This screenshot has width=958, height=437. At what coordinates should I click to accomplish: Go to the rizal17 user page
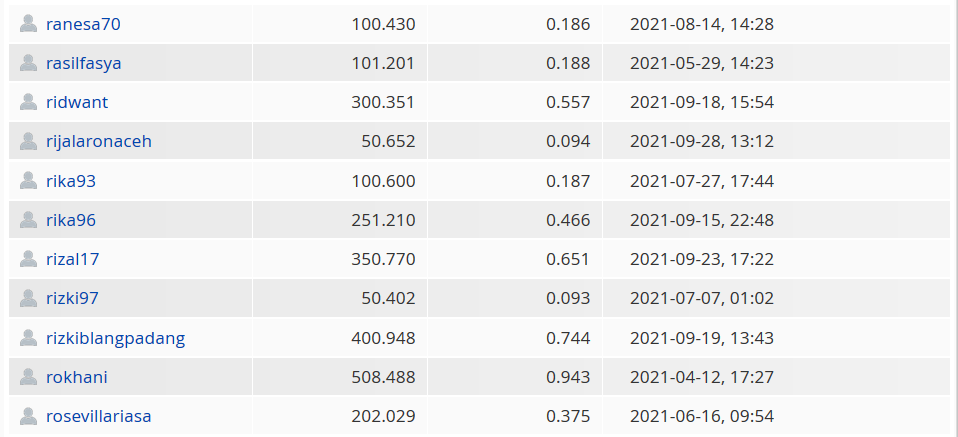pyautogui.click(x=73, y=259)
